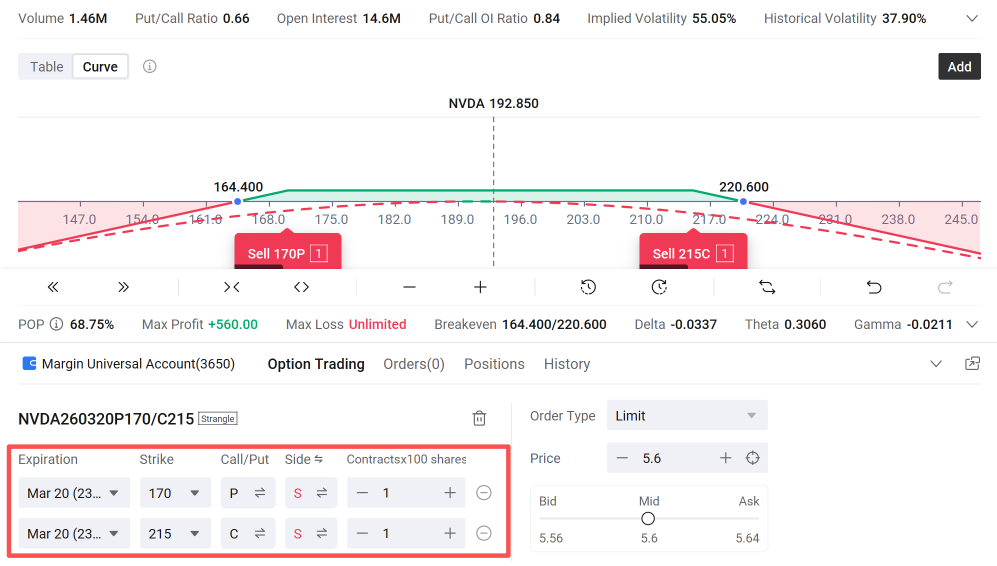Click the Bid price 5.56

[x=551, y=538]
